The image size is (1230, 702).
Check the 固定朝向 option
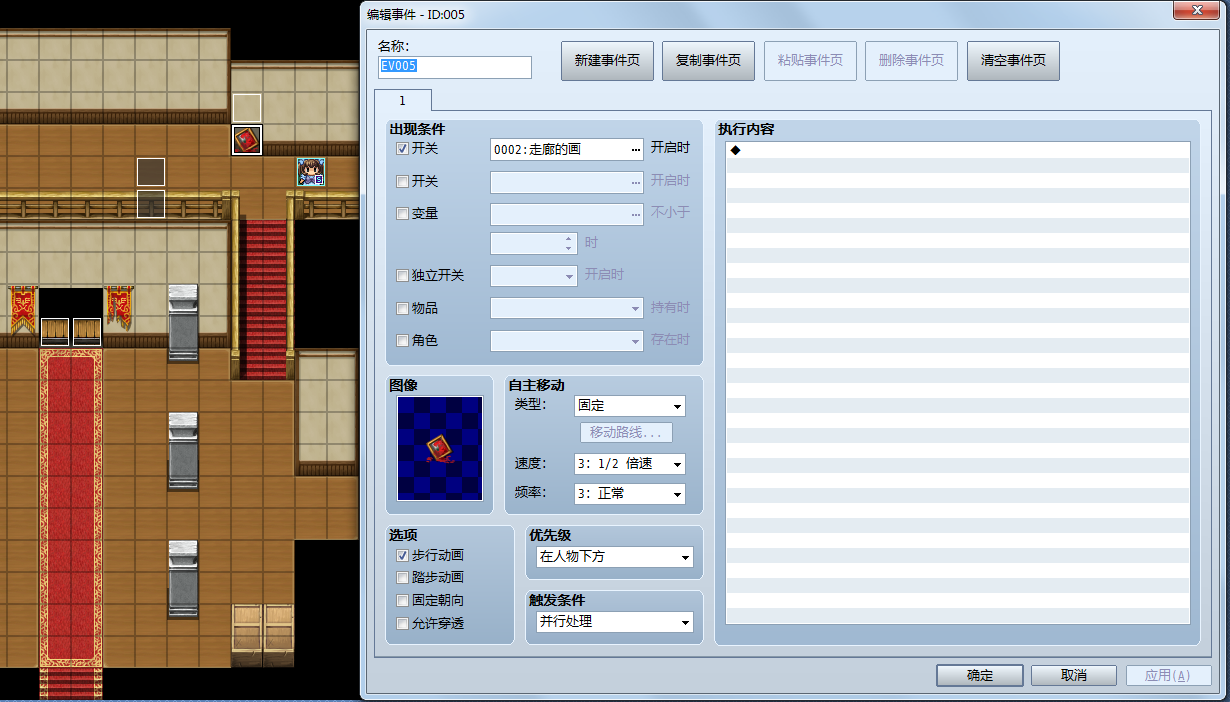tap(402, 601)
